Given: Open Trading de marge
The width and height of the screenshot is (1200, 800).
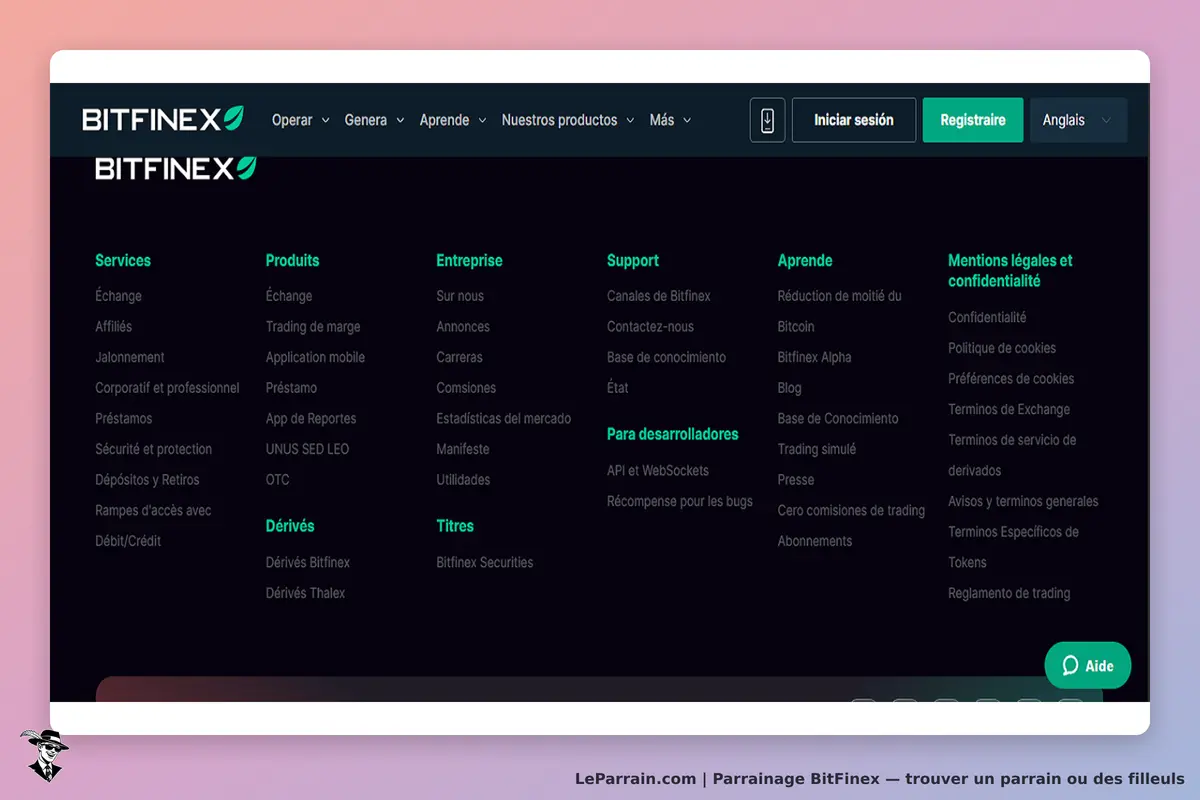Looking at the screenshot, I should coord(313,327).
